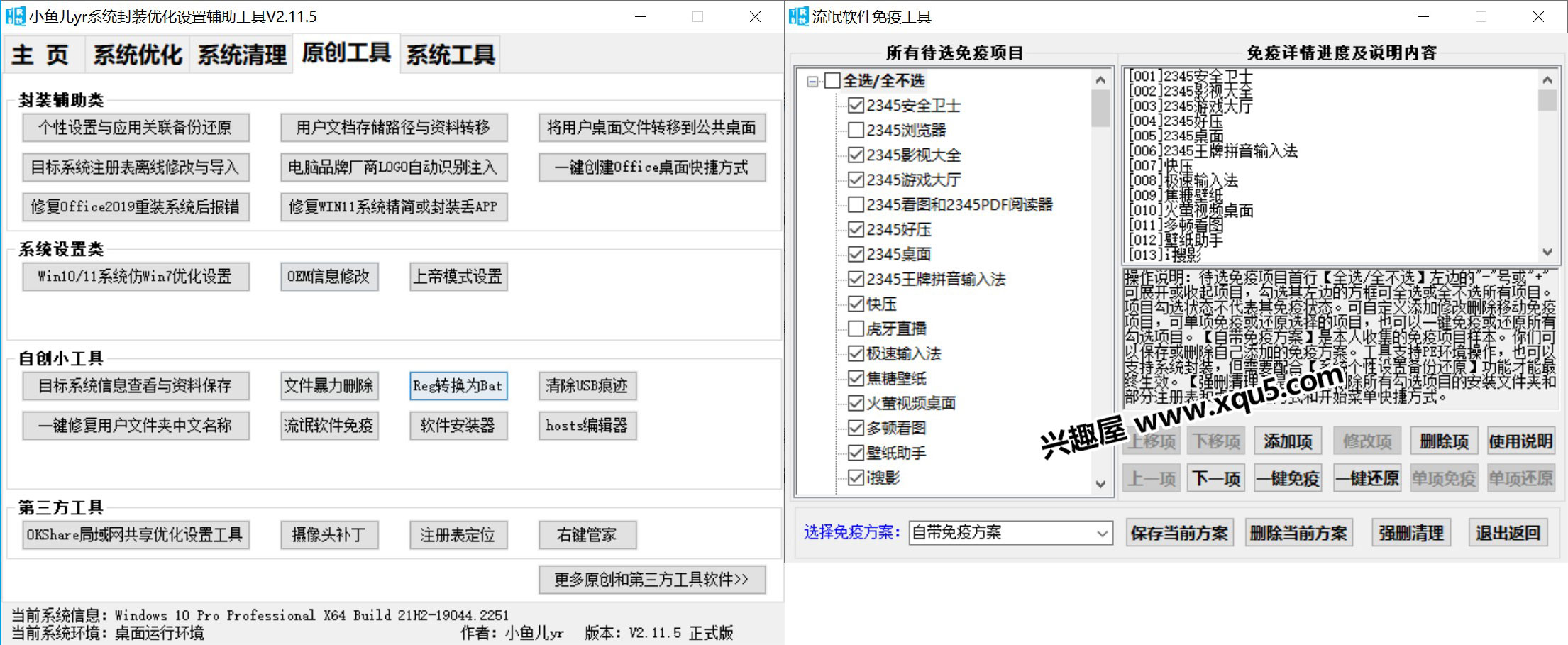The height and width of the screenshot is (645, 1568).
Task: Click up arrow of 免疫详情 list scrollbar
Action: click(1547, 80)
